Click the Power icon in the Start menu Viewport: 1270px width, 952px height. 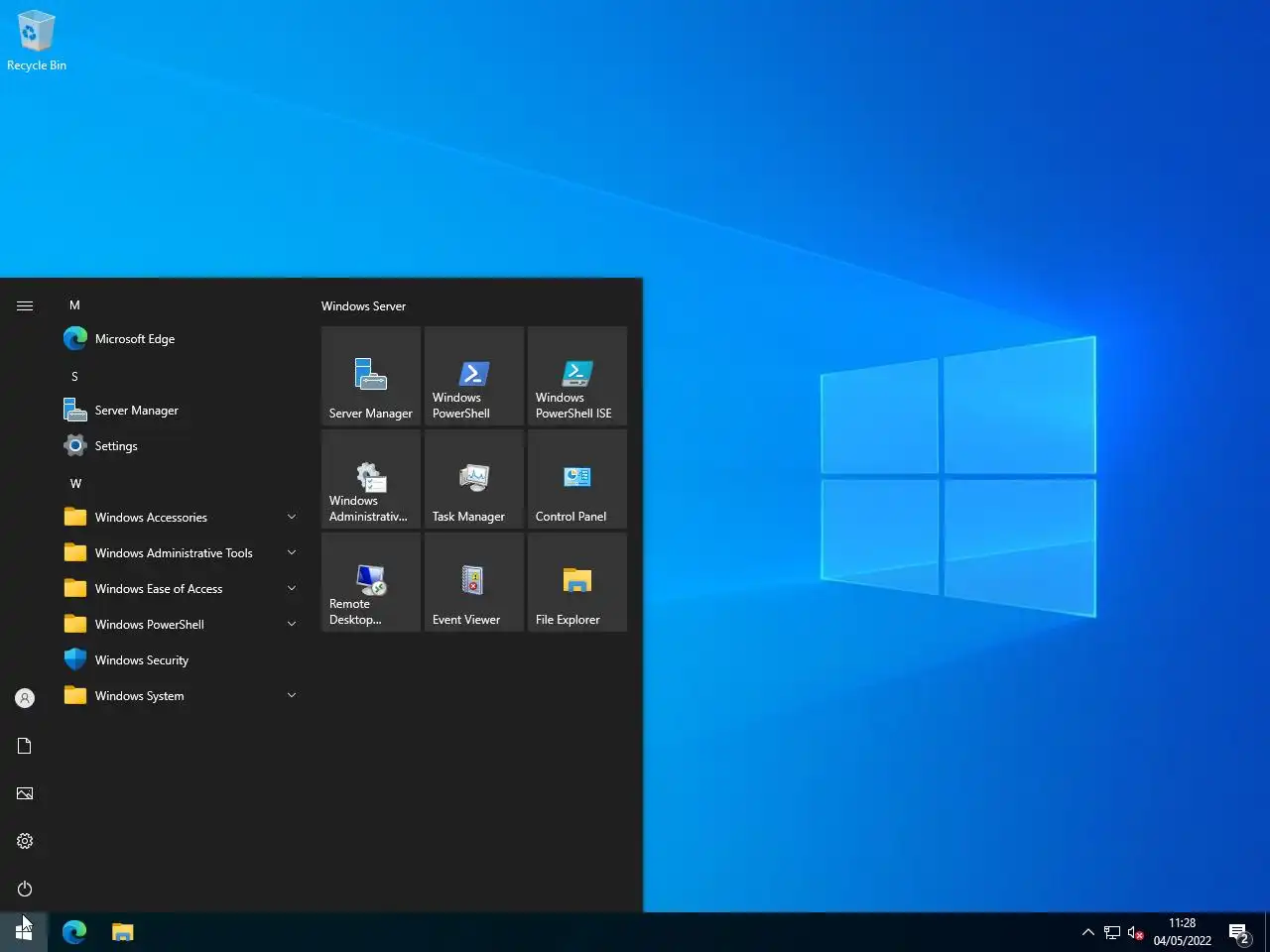tap(25, 889)
